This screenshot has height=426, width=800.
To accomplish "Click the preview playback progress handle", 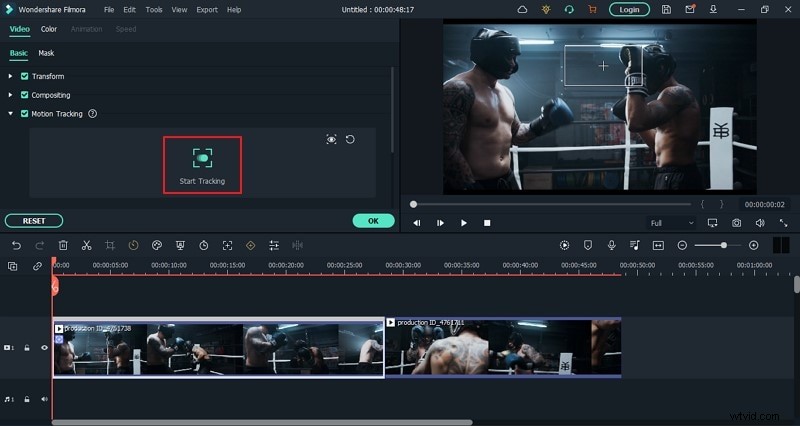I will click(413, 204).
